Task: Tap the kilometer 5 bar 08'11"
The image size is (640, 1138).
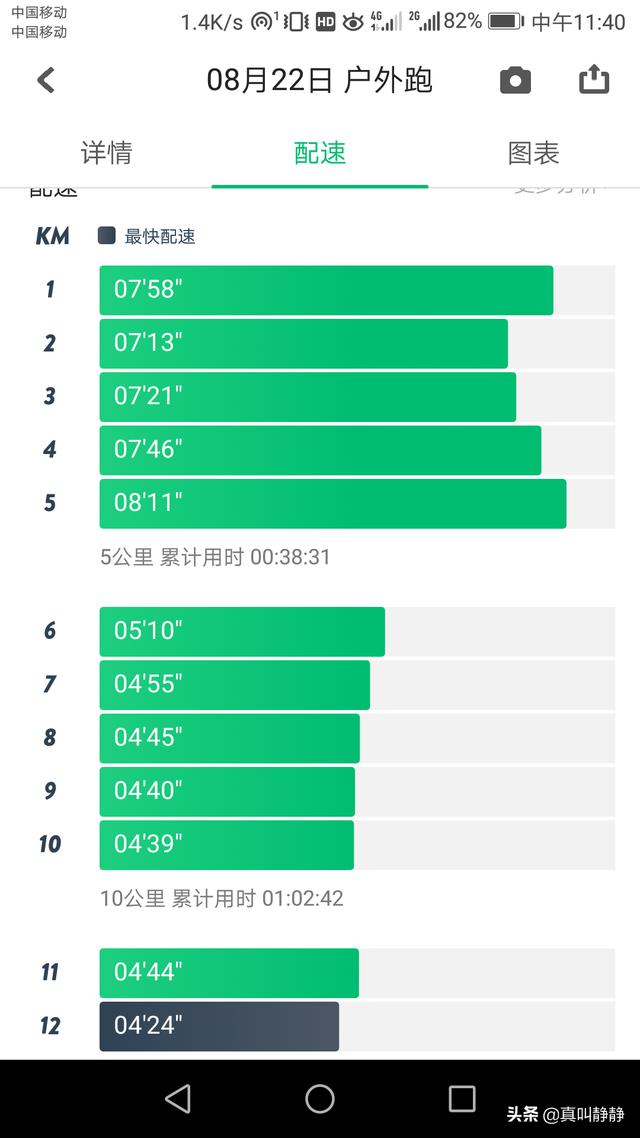Action: 332,503
